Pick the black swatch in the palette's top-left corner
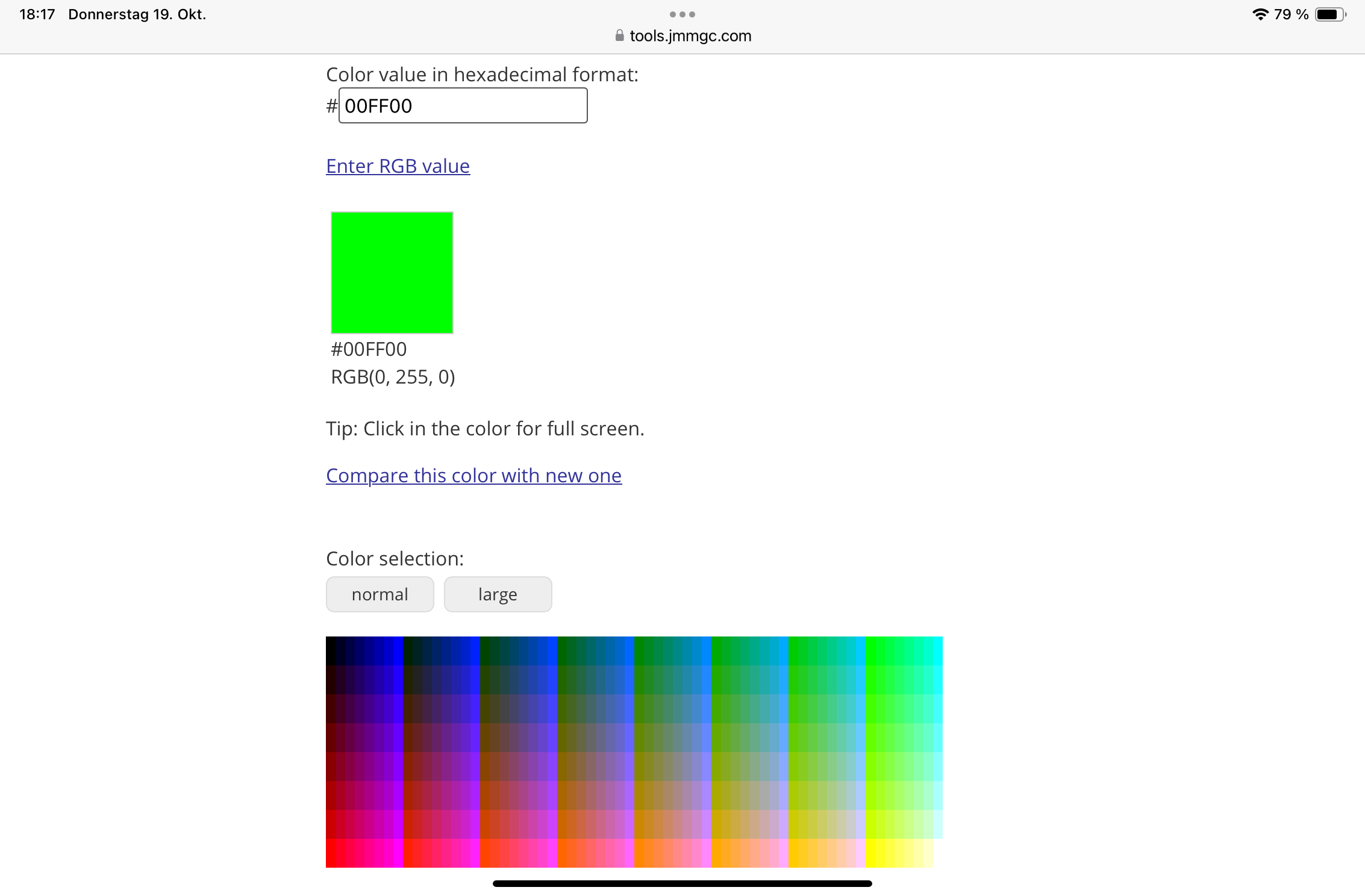Image resolution: width=1365 pixels, height=896 pixels. [331, 651]
